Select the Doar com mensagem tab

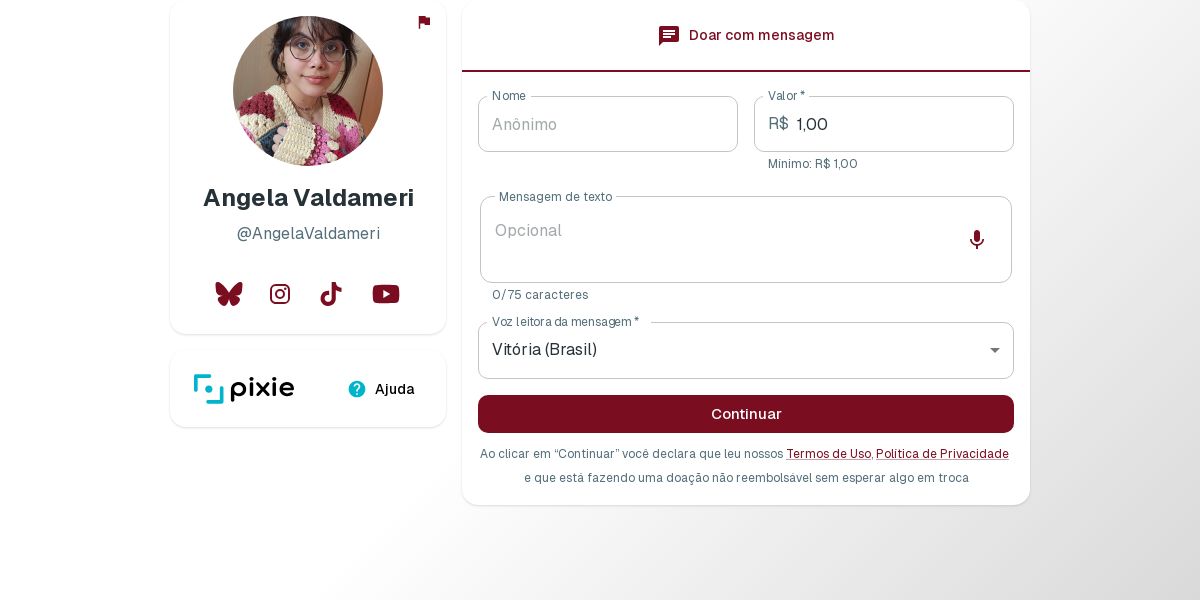click(746, 36)
